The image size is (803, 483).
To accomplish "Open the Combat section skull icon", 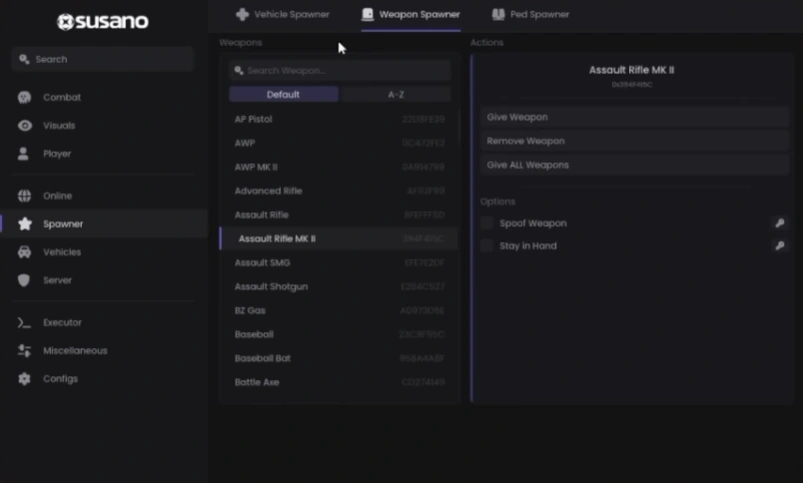I will click(x=24, y=97).
